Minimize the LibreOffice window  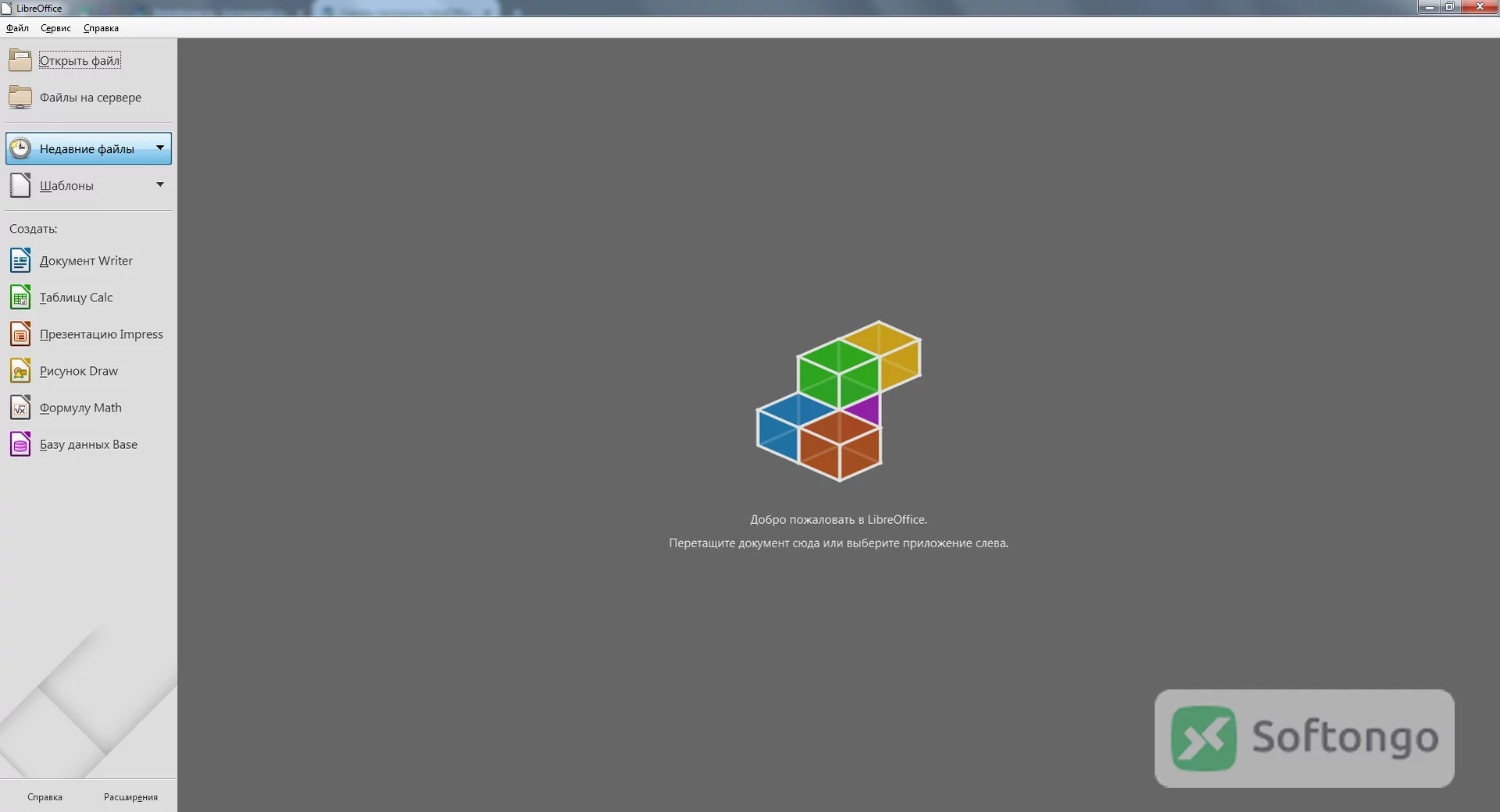(x=1429, y=7)
